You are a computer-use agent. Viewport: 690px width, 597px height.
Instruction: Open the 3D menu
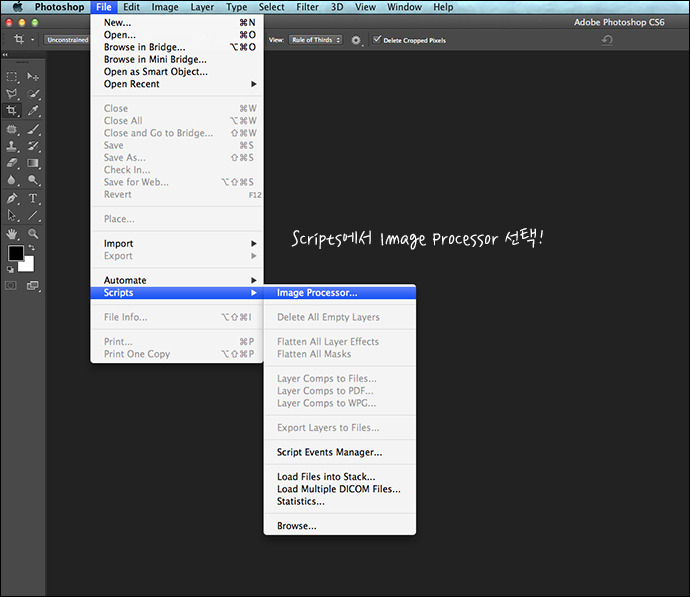(x=337, y=7)
